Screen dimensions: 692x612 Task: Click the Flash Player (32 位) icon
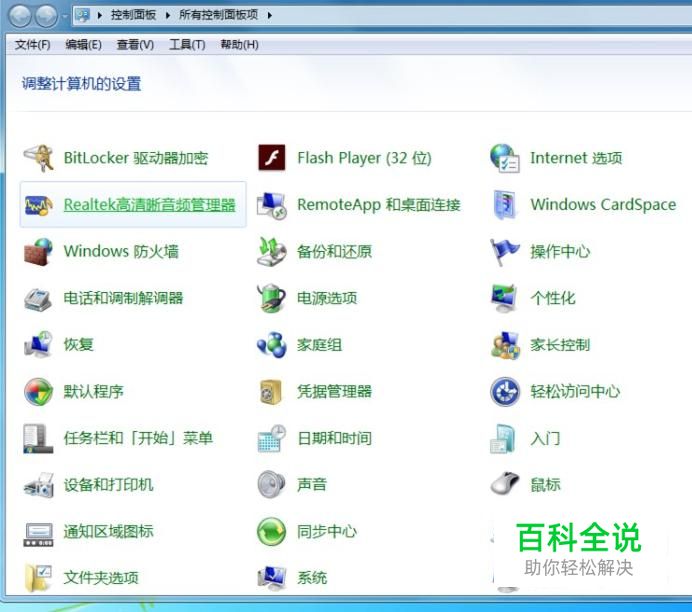[x=271, y=158]
